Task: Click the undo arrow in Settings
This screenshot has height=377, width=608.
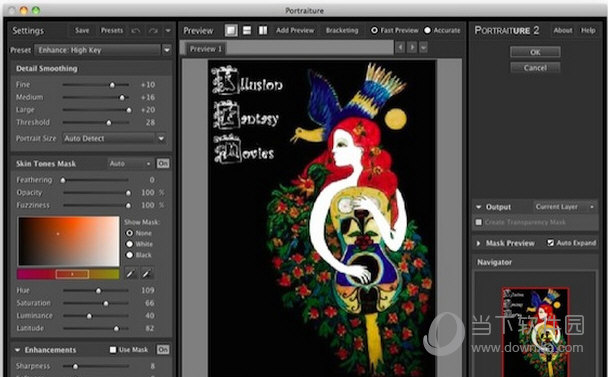Action: coord(136,31)
